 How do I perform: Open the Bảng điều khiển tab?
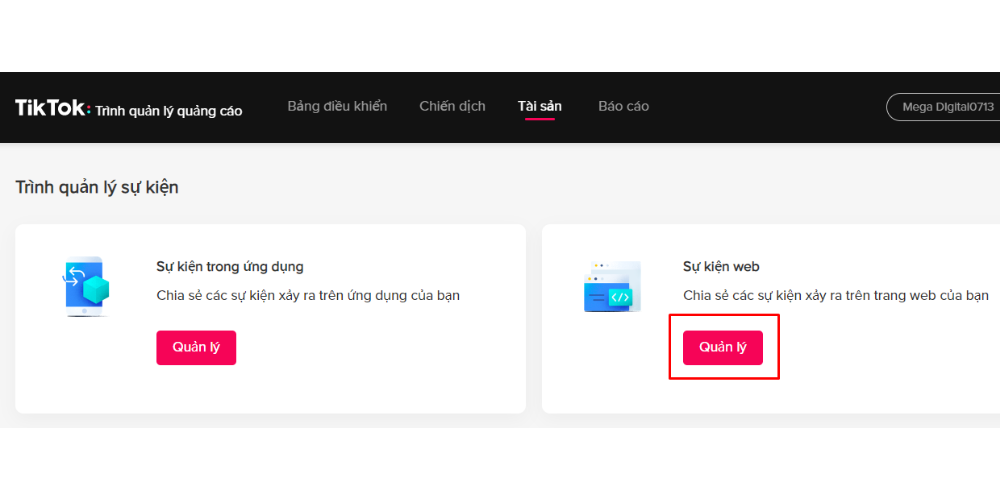pos(337,107)
